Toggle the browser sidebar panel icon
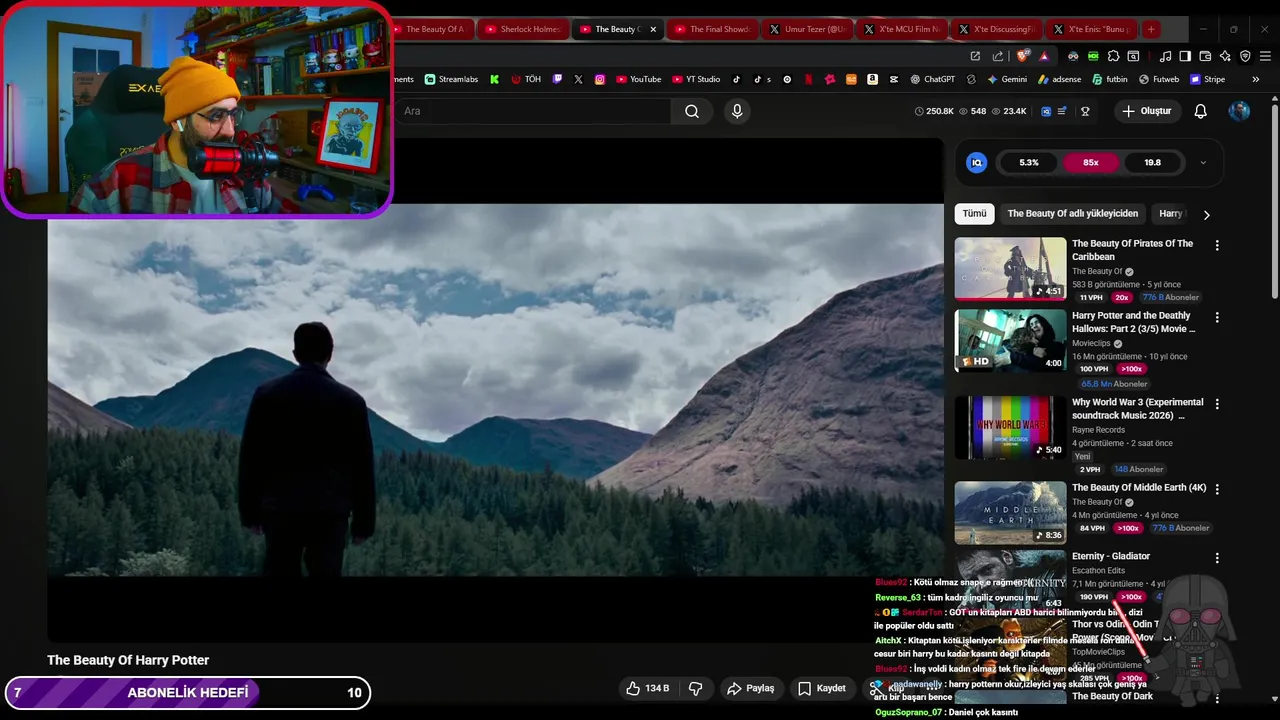 (1185, 56)
